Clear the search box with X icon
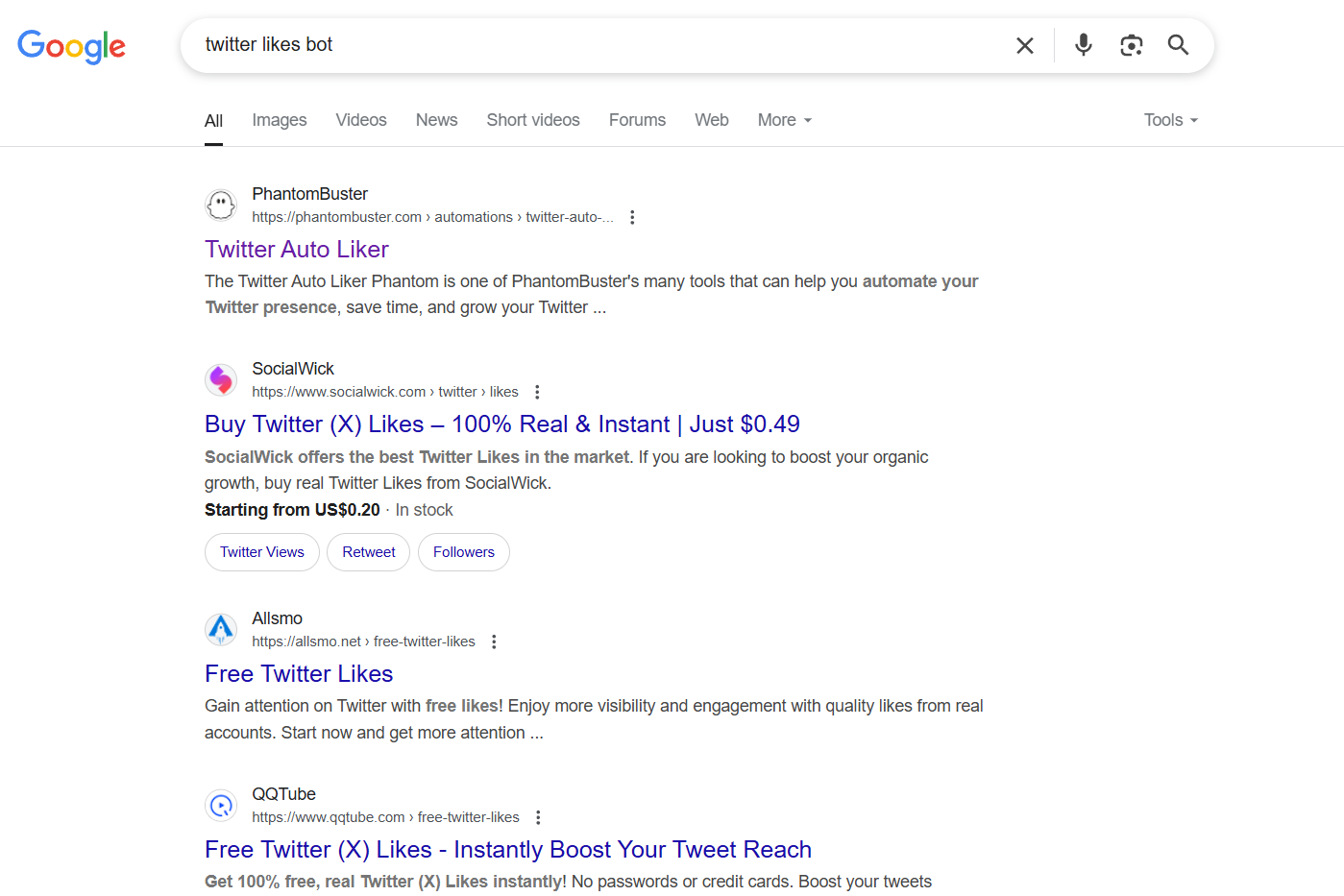Screen dimensions: 1344x896 (x=1025, y=45)
